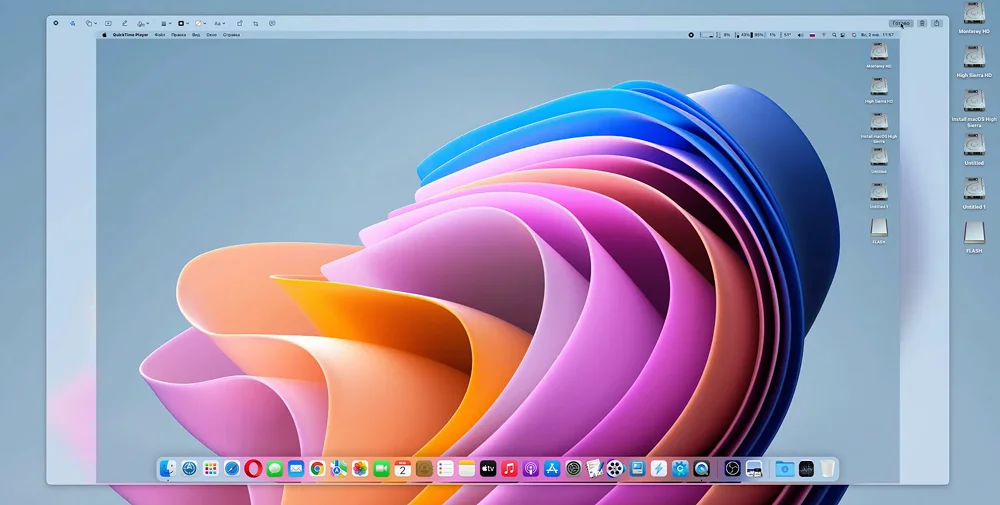Open the Правка menu in previewed screenshot
1000x505 pixels.
(x=179, y=35)
